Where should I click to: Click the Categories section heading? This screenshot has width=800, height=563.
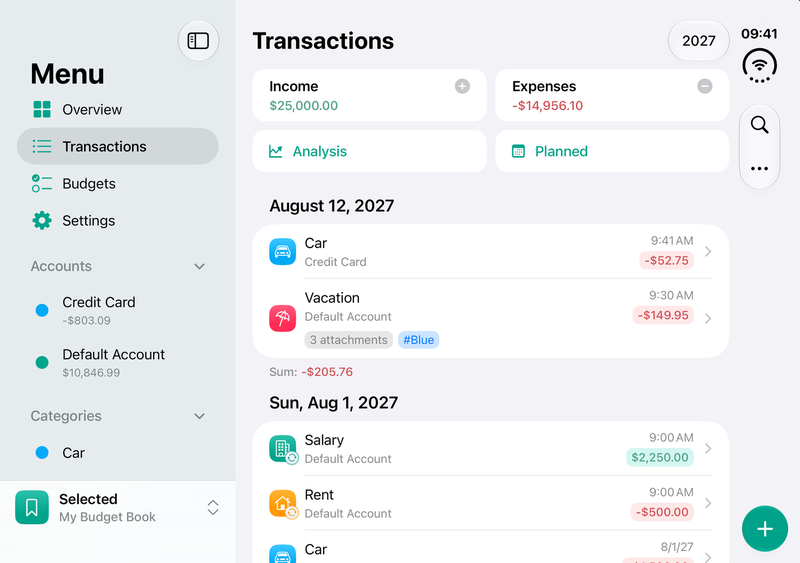click(x=66, y=416)
